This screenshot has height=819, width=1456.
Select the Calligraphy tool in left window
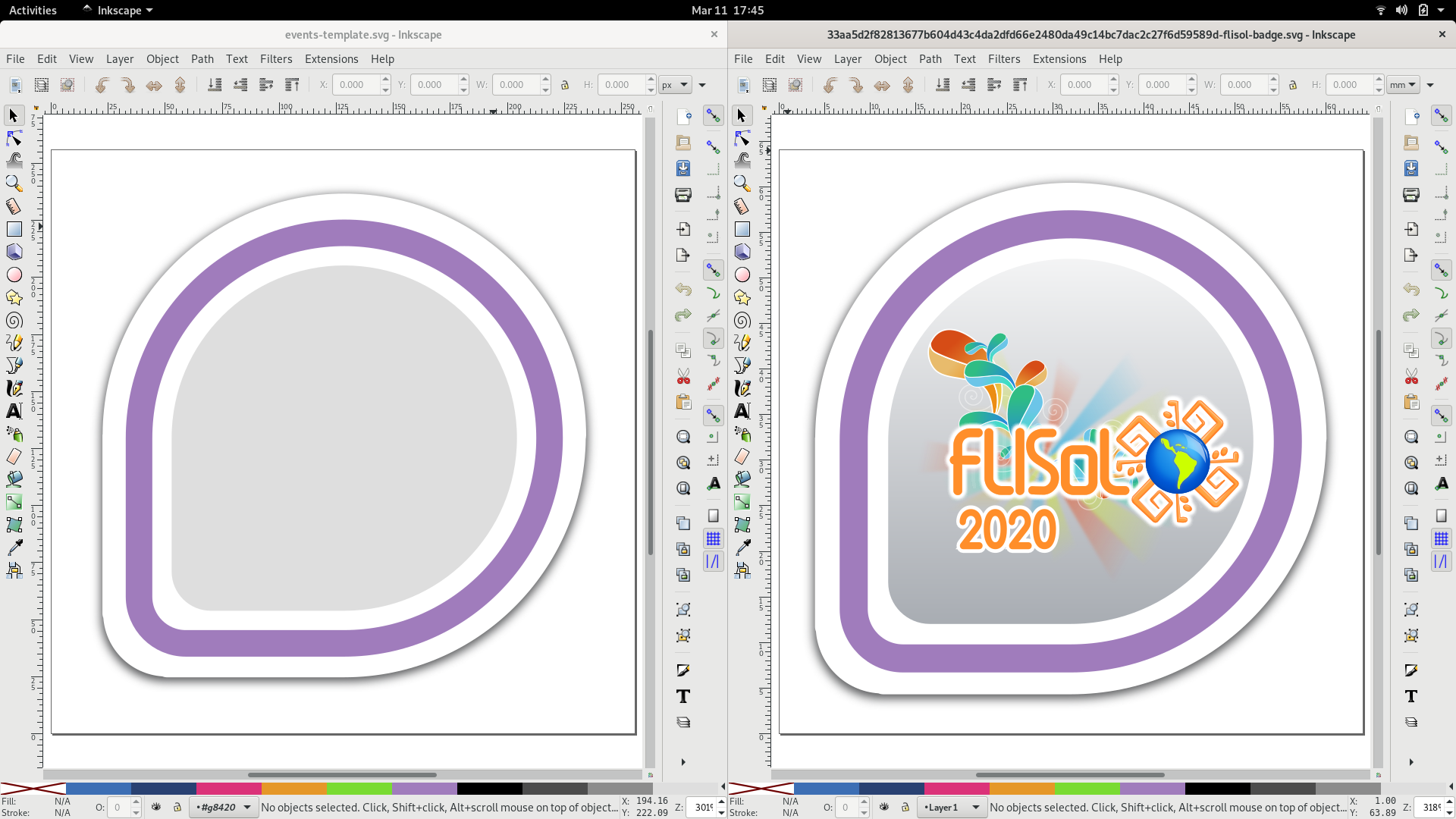click(x=14, y=388)
